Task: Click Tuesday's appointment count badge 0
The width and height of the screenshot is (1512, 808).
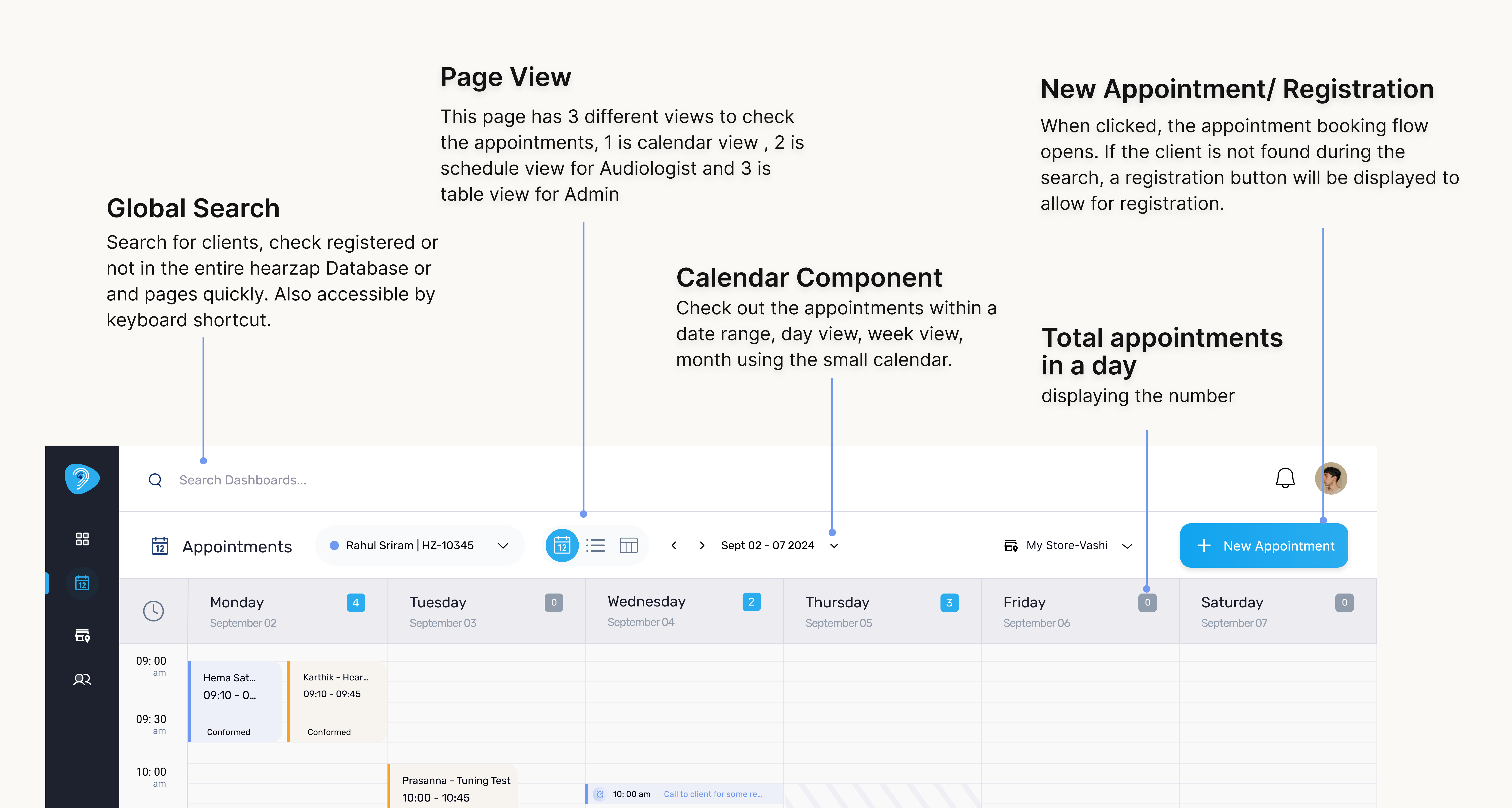Action: pos(553,603)
